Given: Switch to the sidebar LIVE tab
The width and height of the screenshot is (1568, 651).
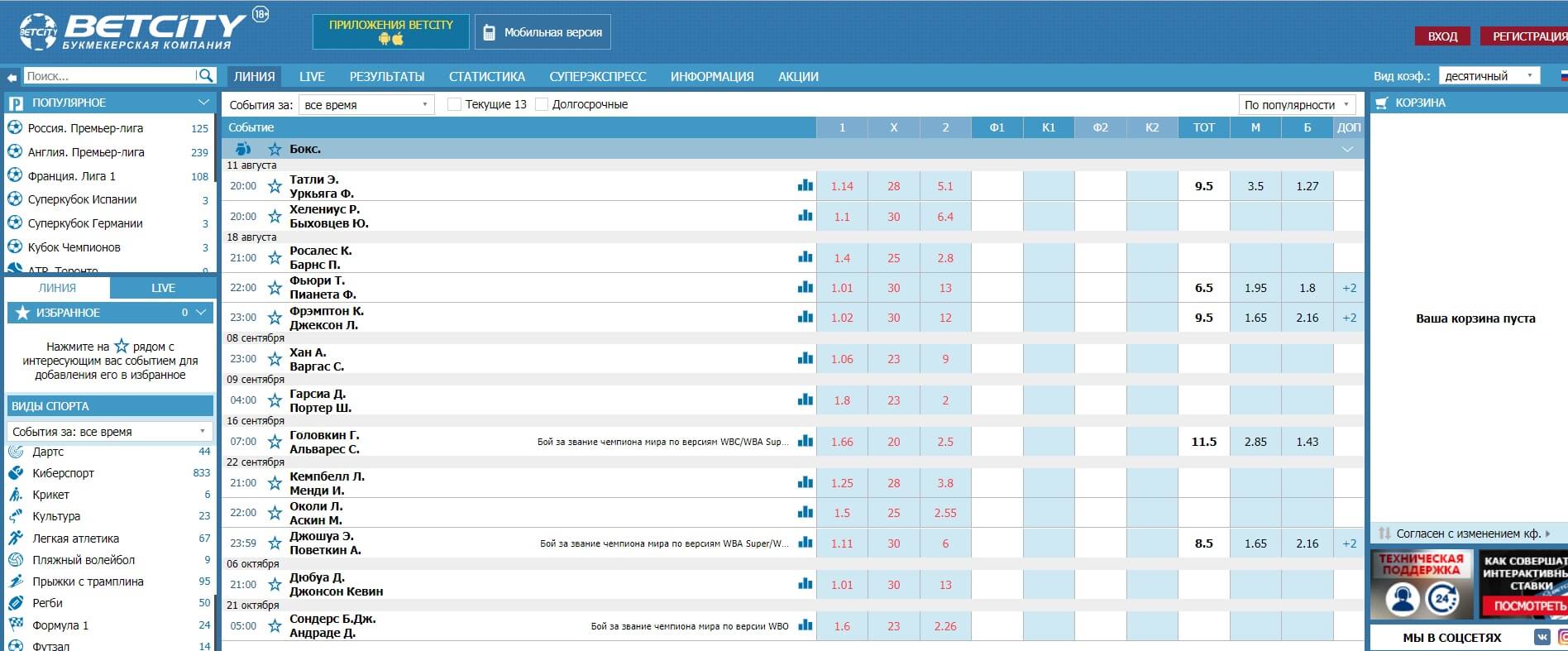Looking at the screenshot, I should click(163, 288).
